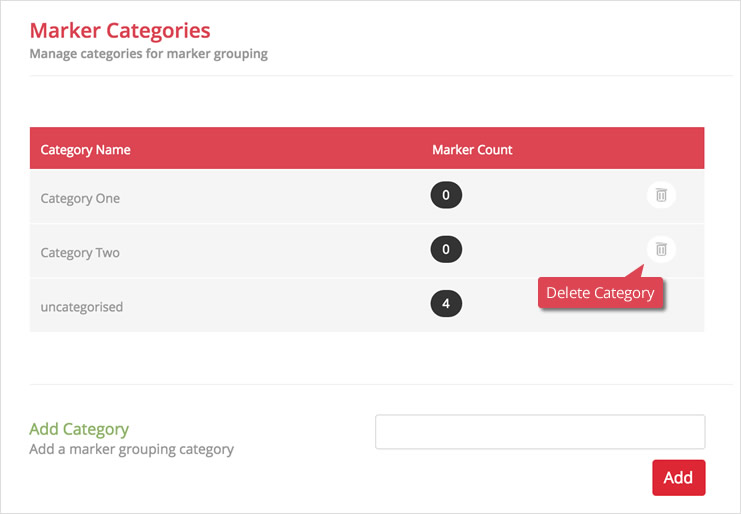Click Category One's marker count badge
741x514 pixels.
coord(446,195)
